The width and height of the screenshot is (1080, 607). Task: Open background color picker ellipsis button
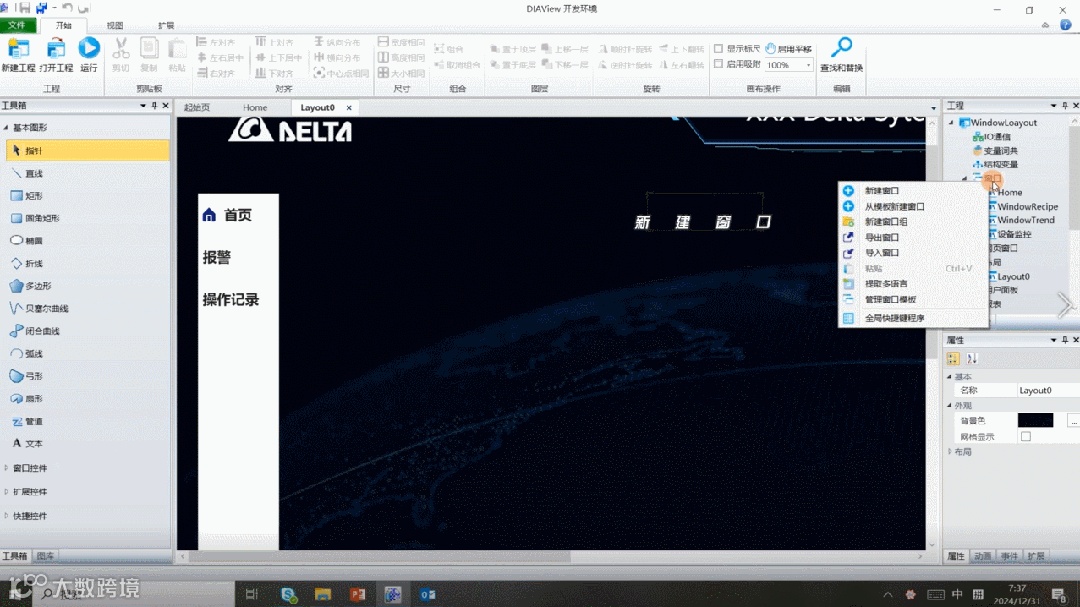tap(1073, 420)
